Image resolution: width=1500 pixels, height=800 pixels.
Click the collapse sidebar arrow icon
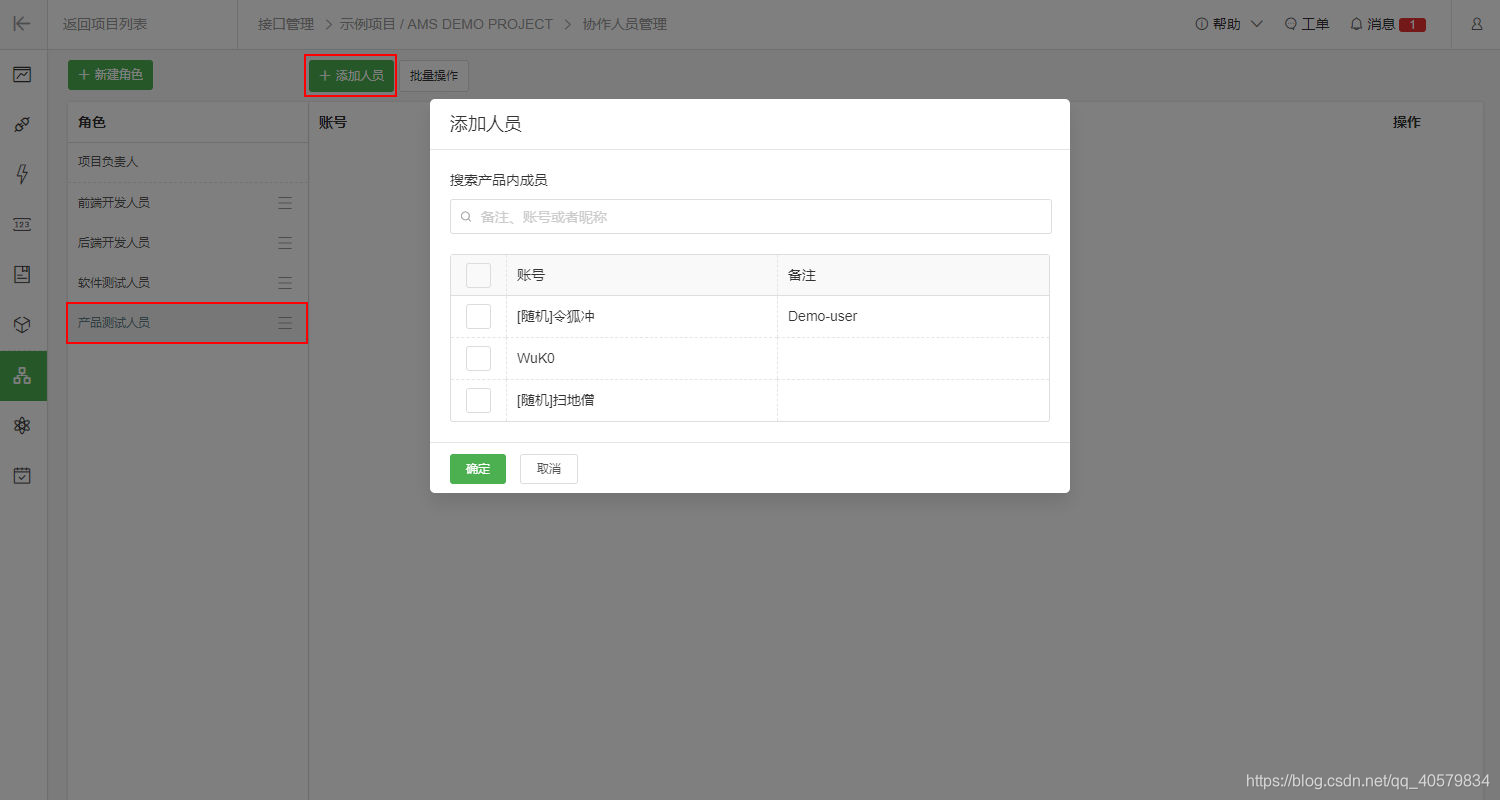[x=22, y=24]
